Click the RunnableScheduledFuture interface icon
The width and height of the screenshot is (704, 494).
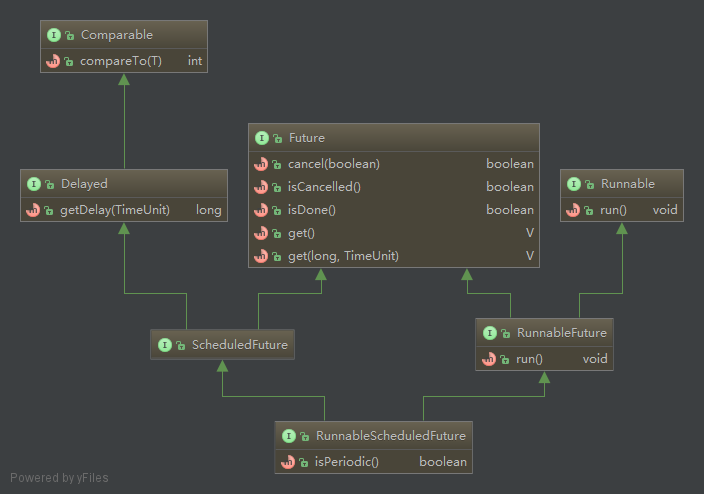(x=289, y=436)
